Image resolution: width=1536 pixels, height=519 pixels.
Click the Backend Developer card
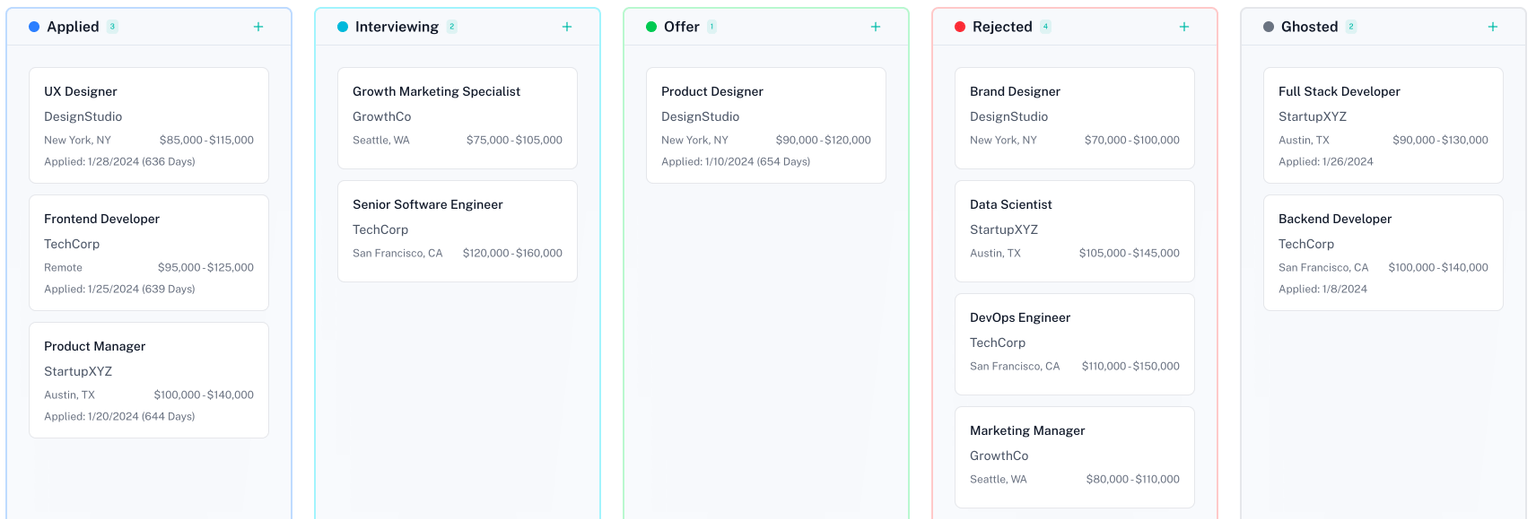point(1382,252)
